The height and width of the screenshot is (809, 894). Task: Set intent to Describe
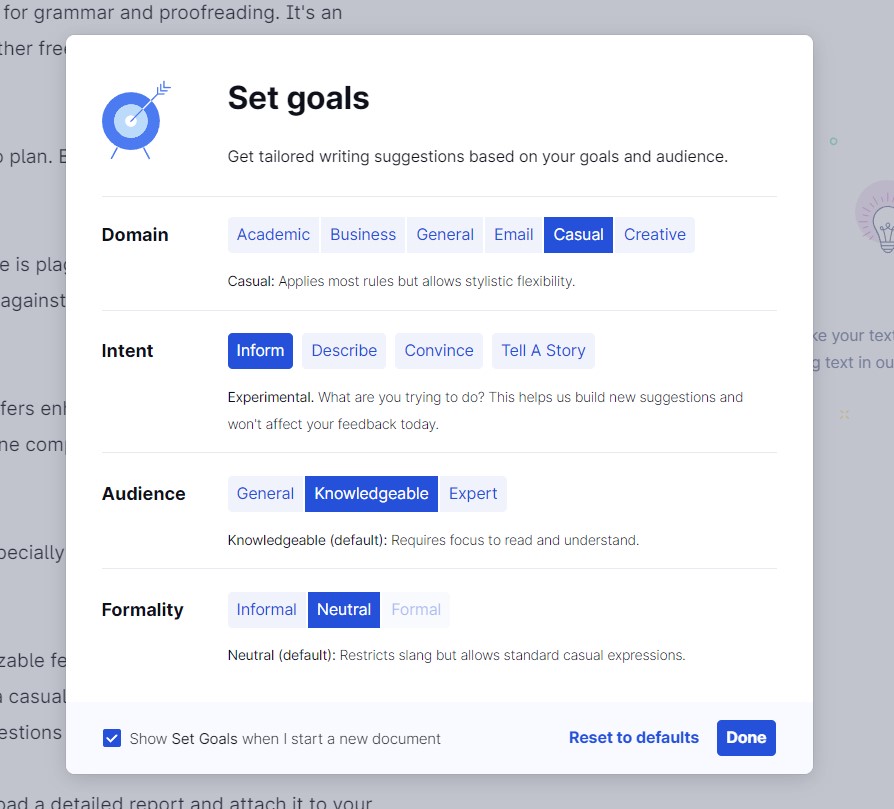(x=344, y=351)
